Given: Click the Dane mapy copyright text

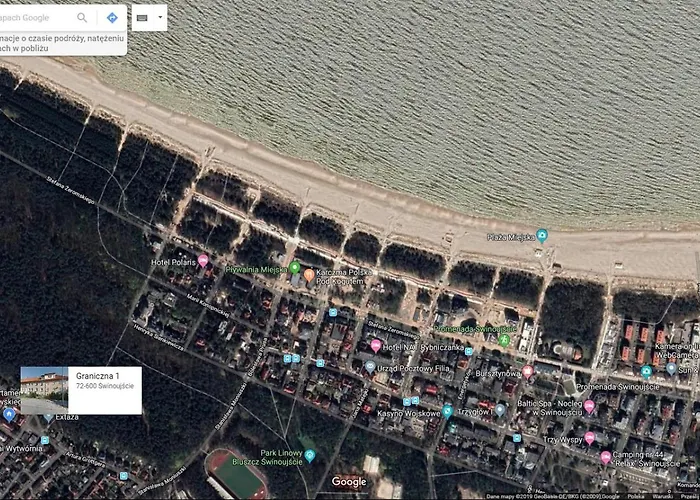Looking at the screenshot, I should (x=553, y=496).
